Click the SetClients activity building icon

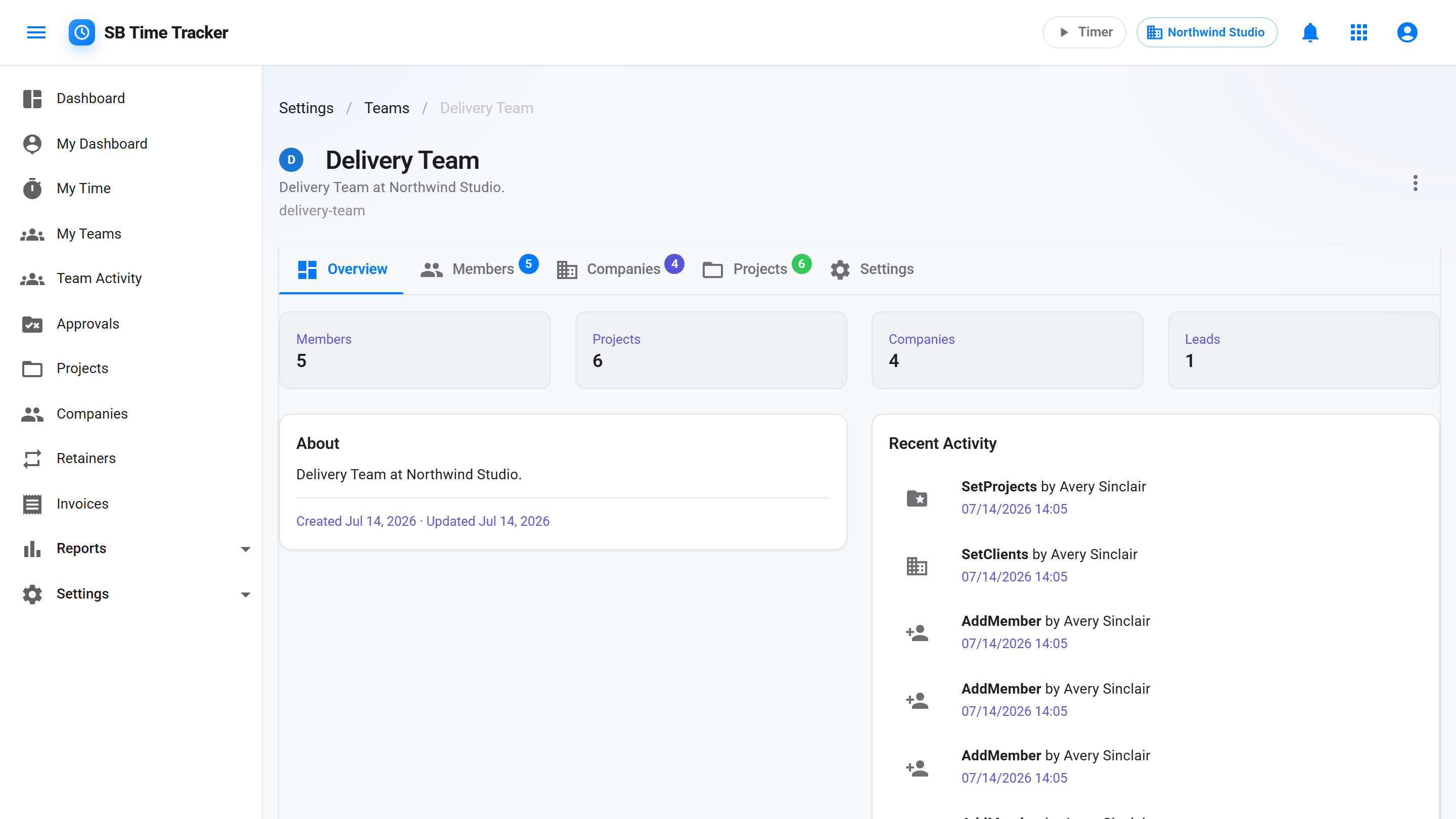coord(917,566)
